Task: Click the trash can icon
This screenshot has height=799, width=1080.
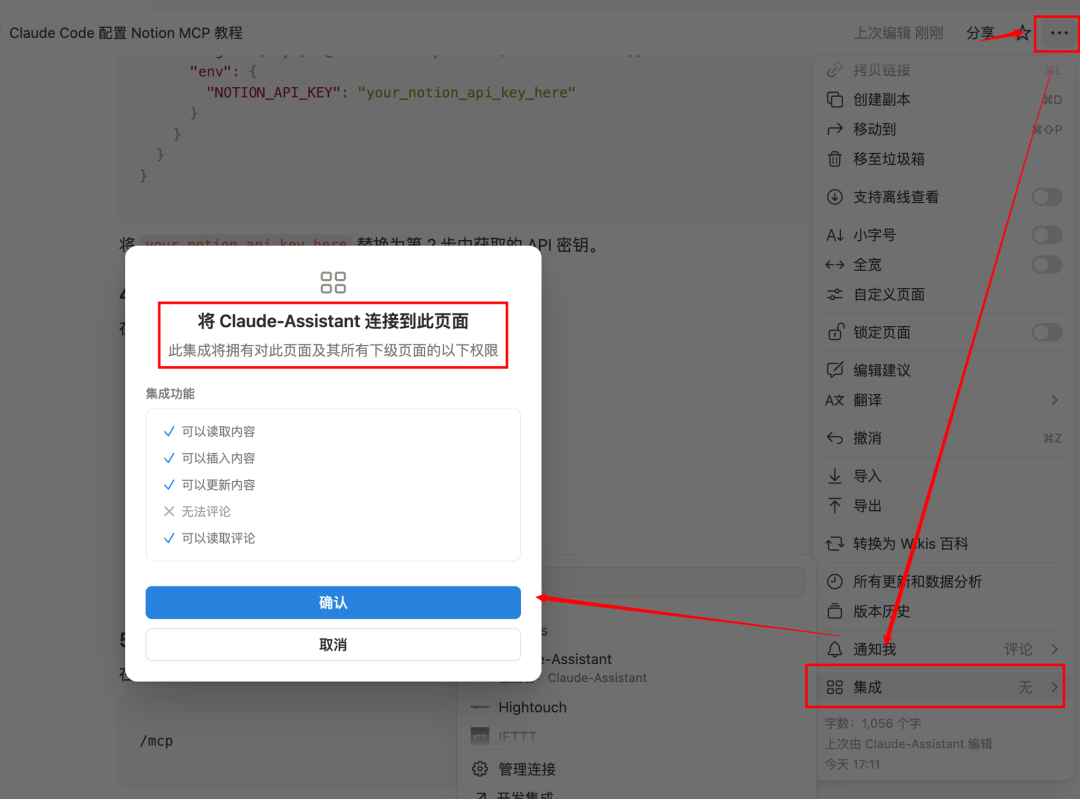Action: coord(835,159)
